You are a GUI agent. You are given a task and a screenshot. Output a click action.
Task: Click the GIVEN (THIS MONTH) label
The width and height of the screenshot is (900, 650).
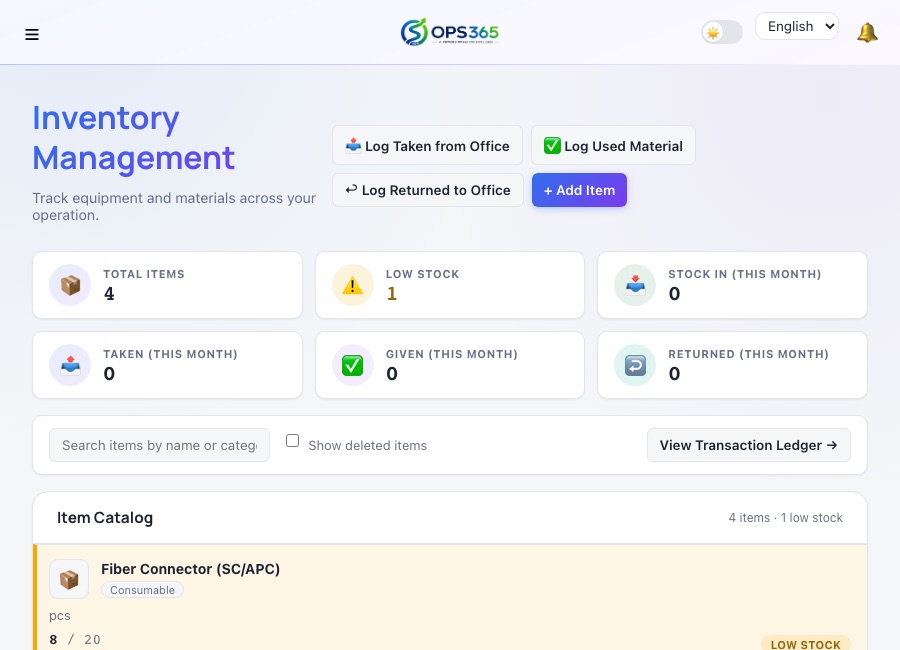click(x=452, y=354)
